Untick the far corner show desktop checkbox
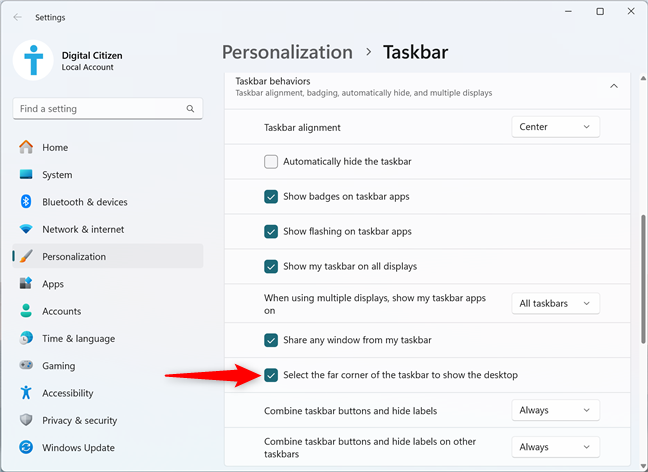 pos(271,375)
